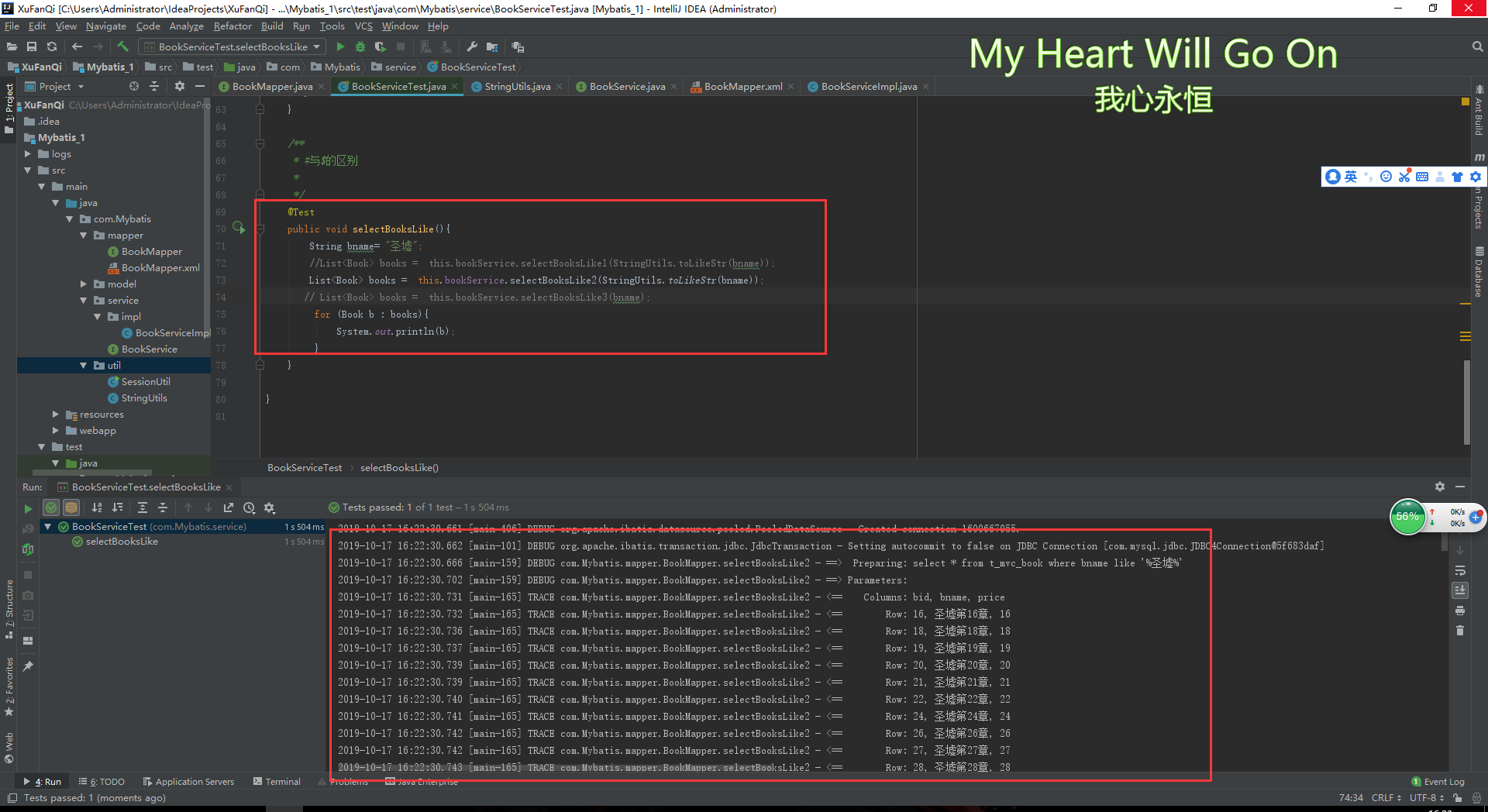Click print icon beside console output

pyautogui.click(x=1460, y=611)
